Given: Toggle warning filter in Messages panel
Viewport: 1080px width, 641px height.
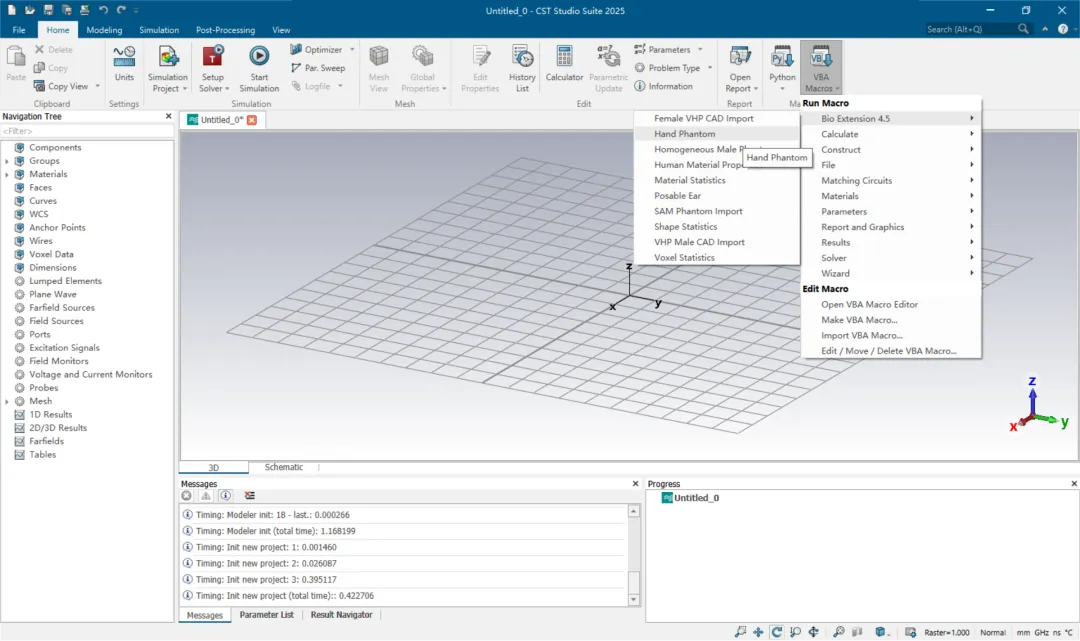Looking at the screenshot, I should tap(206, 496).
